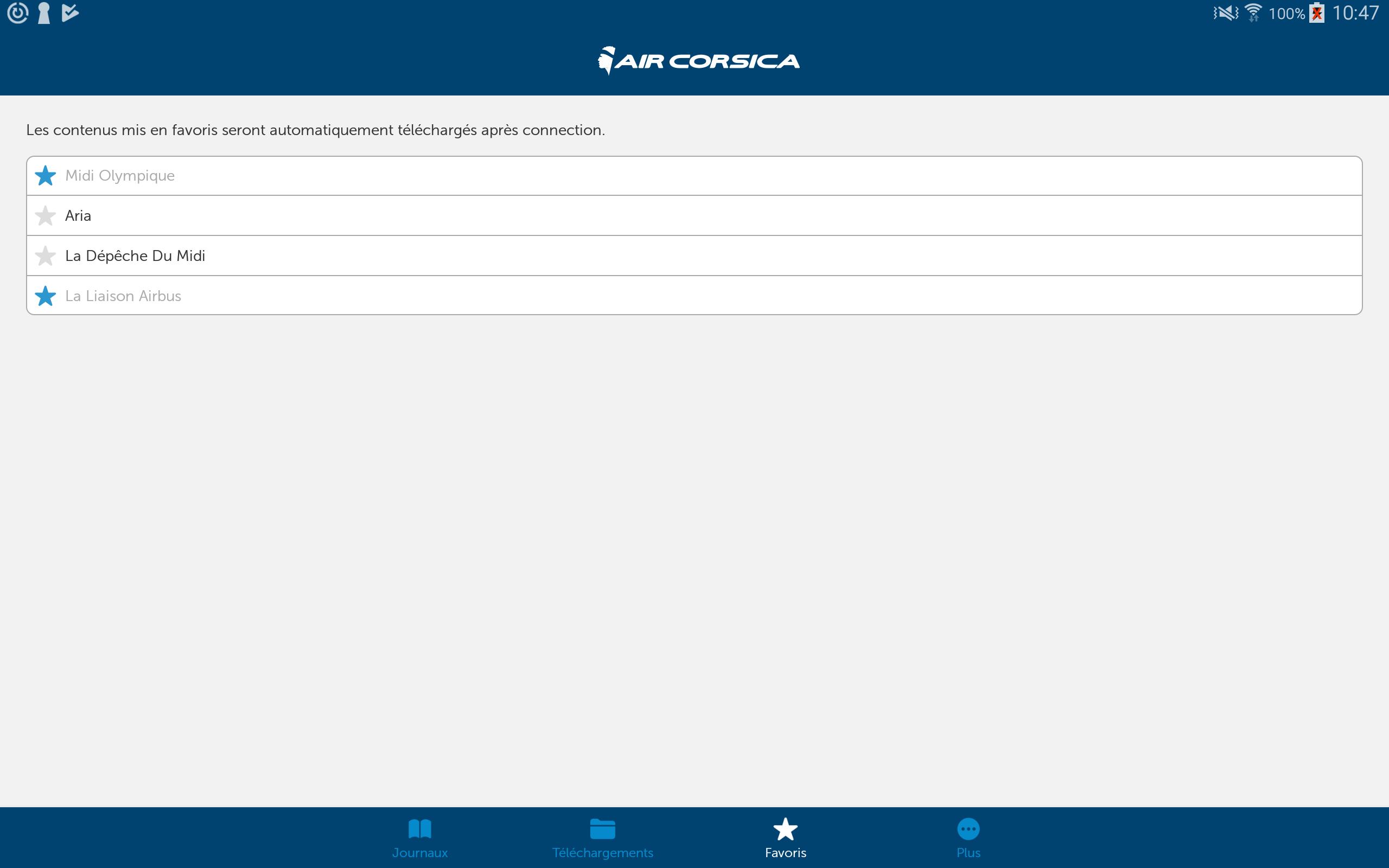This screenshot has width=1389, height=868.
Task: Tap the battery status icon
Action: point(1317,12)
